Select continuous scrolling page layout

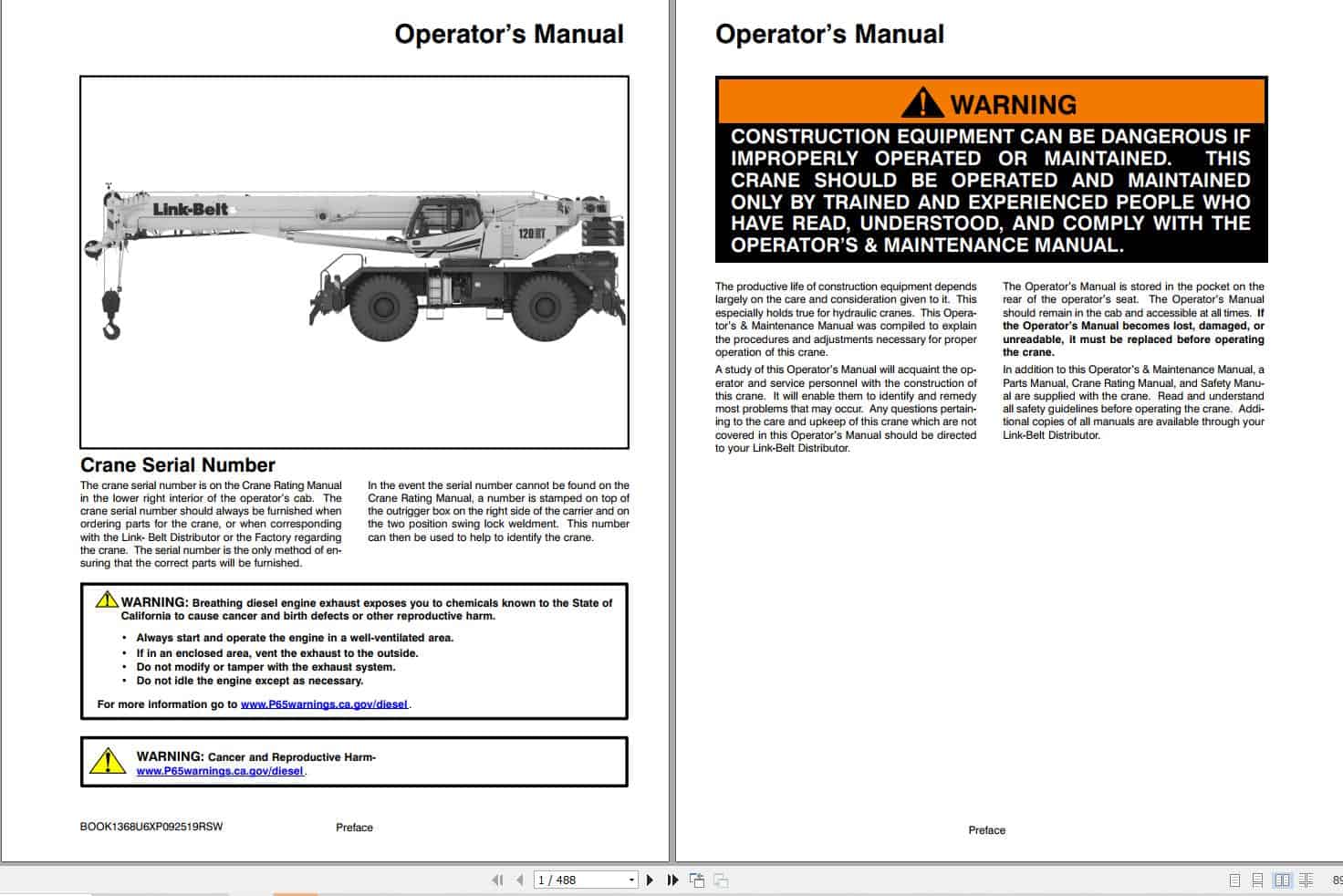point(1257,880)
